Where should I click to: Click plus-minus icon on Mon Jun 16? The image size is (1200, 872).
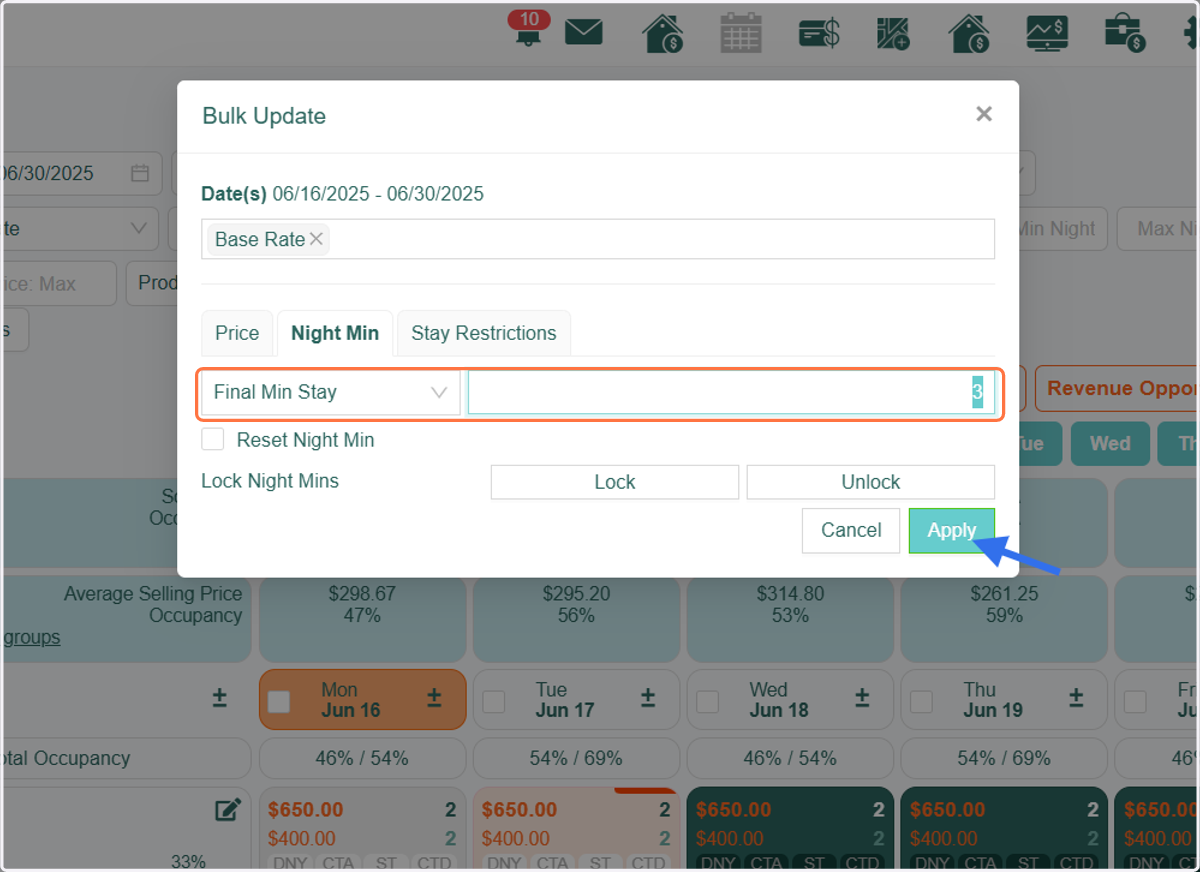(434, 698)
